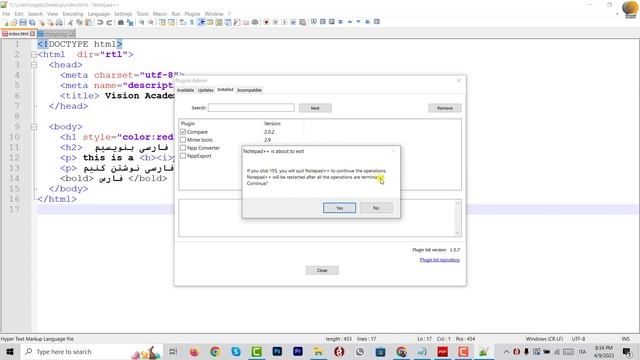Viewport: 640px width, 360px height.
Task: Click the Save All toolbar icon
Action: (32, 22)
